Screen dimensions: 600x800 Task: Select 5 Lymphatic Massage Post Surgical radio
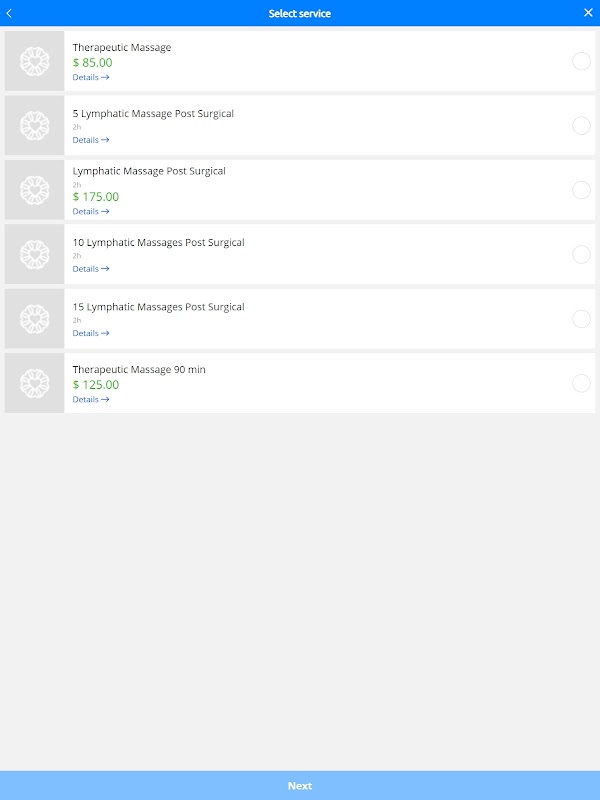tap(581, 125)
